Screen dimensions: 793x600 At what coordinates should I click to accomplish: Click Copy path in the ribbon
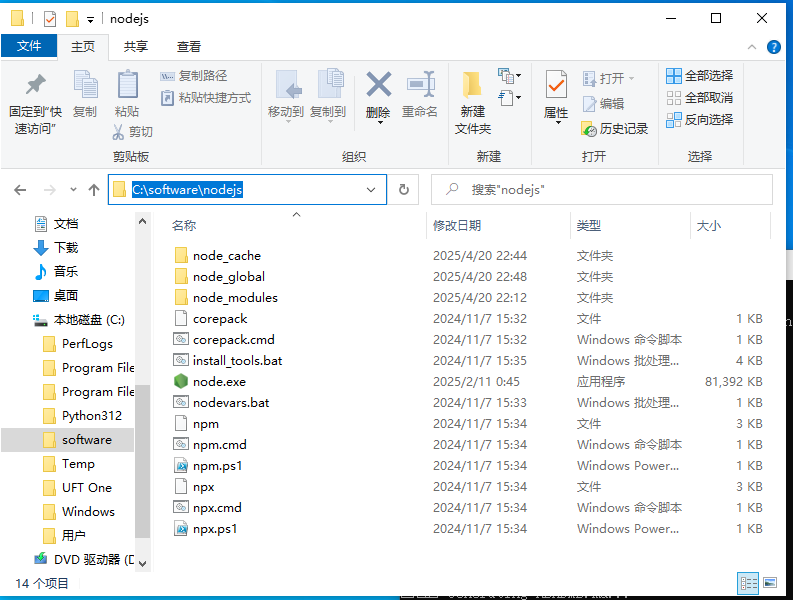pyautogui.click(x=194, y=76)
